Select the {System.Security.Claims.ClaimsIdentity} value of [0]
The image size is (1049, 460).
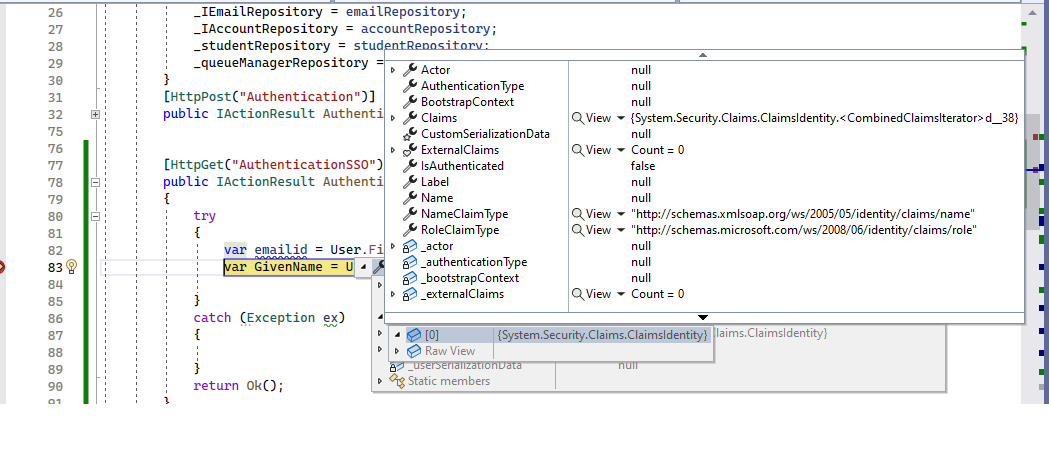pyautogui.click(x=602, y=335)
